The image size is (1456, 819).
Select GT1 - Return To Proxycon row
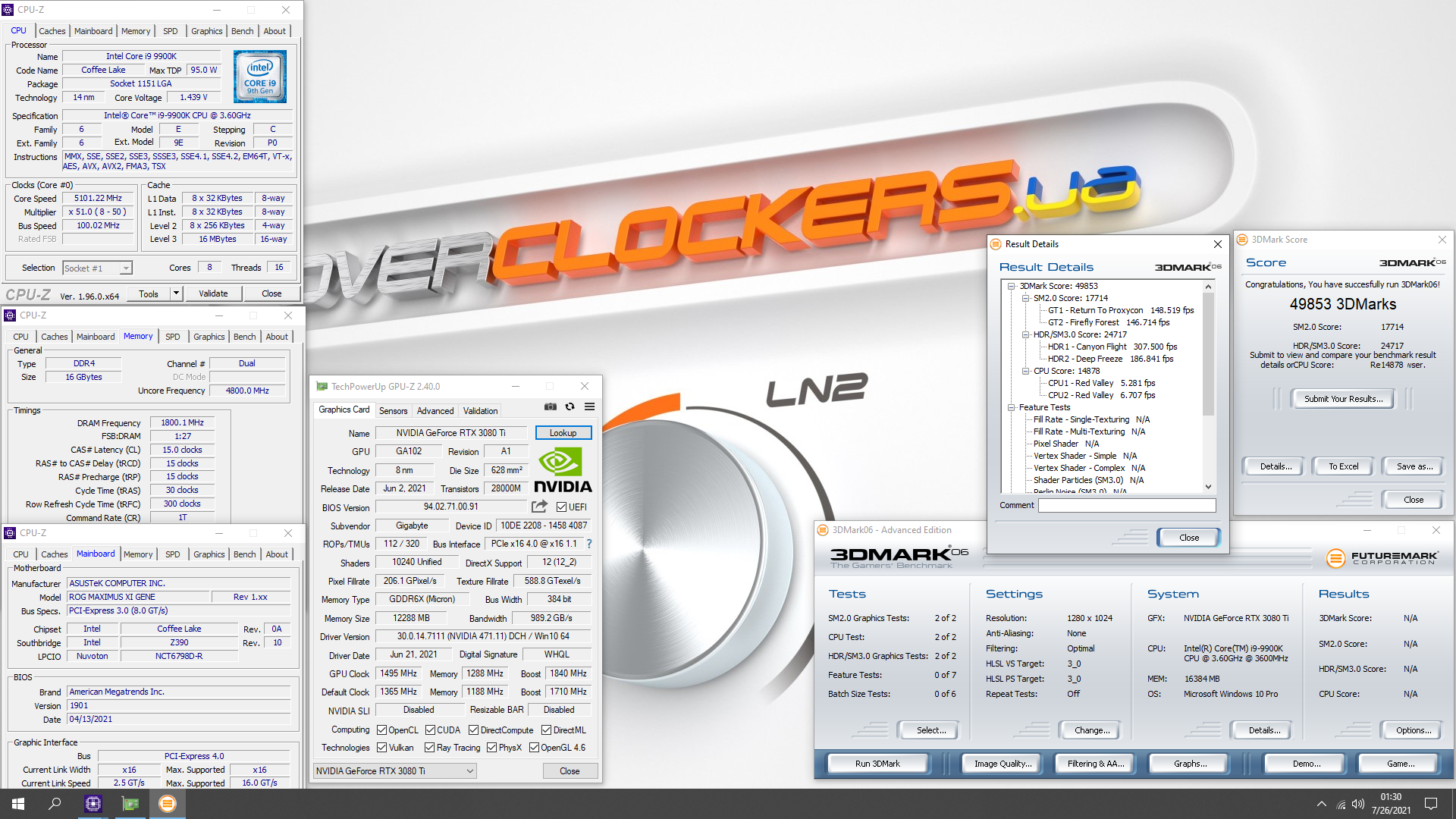[1120, 310]
